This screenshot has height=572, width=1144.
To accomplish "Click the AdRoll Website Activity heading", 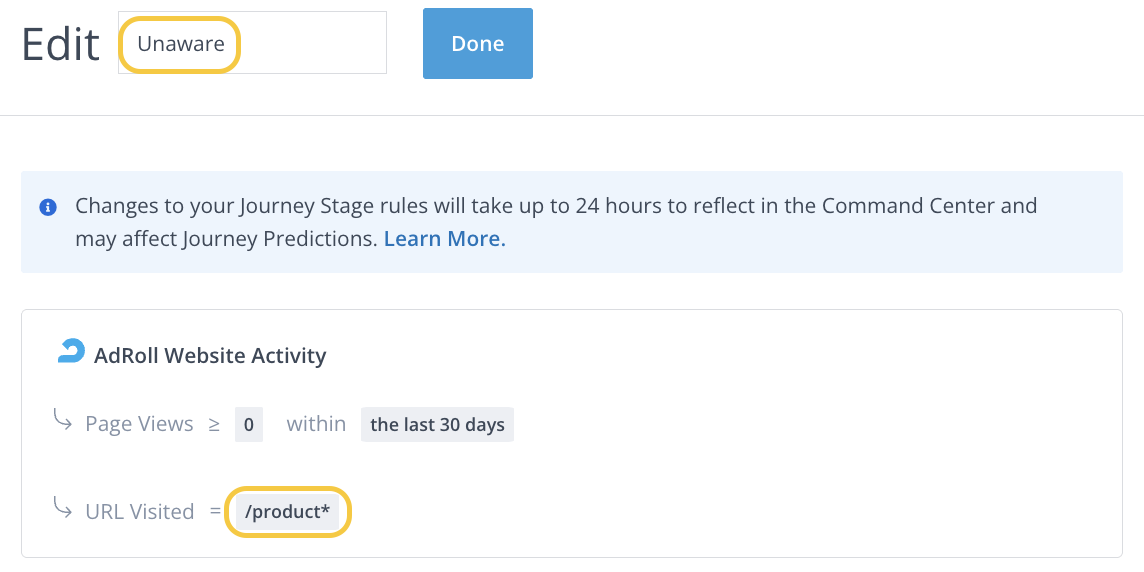I will coord(210,355).
